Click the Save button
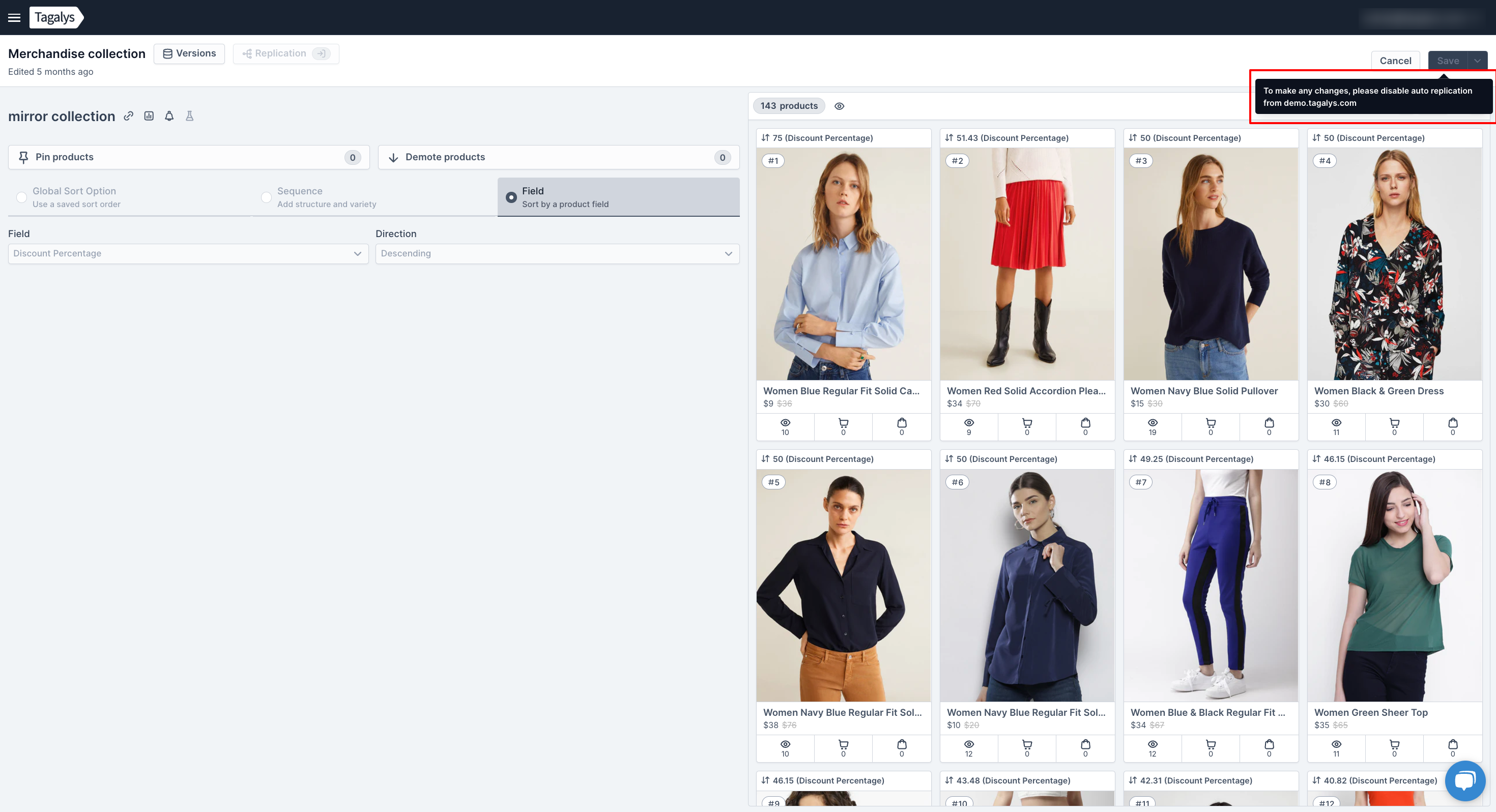The image size is (1496, 812). click(1448, 61)
